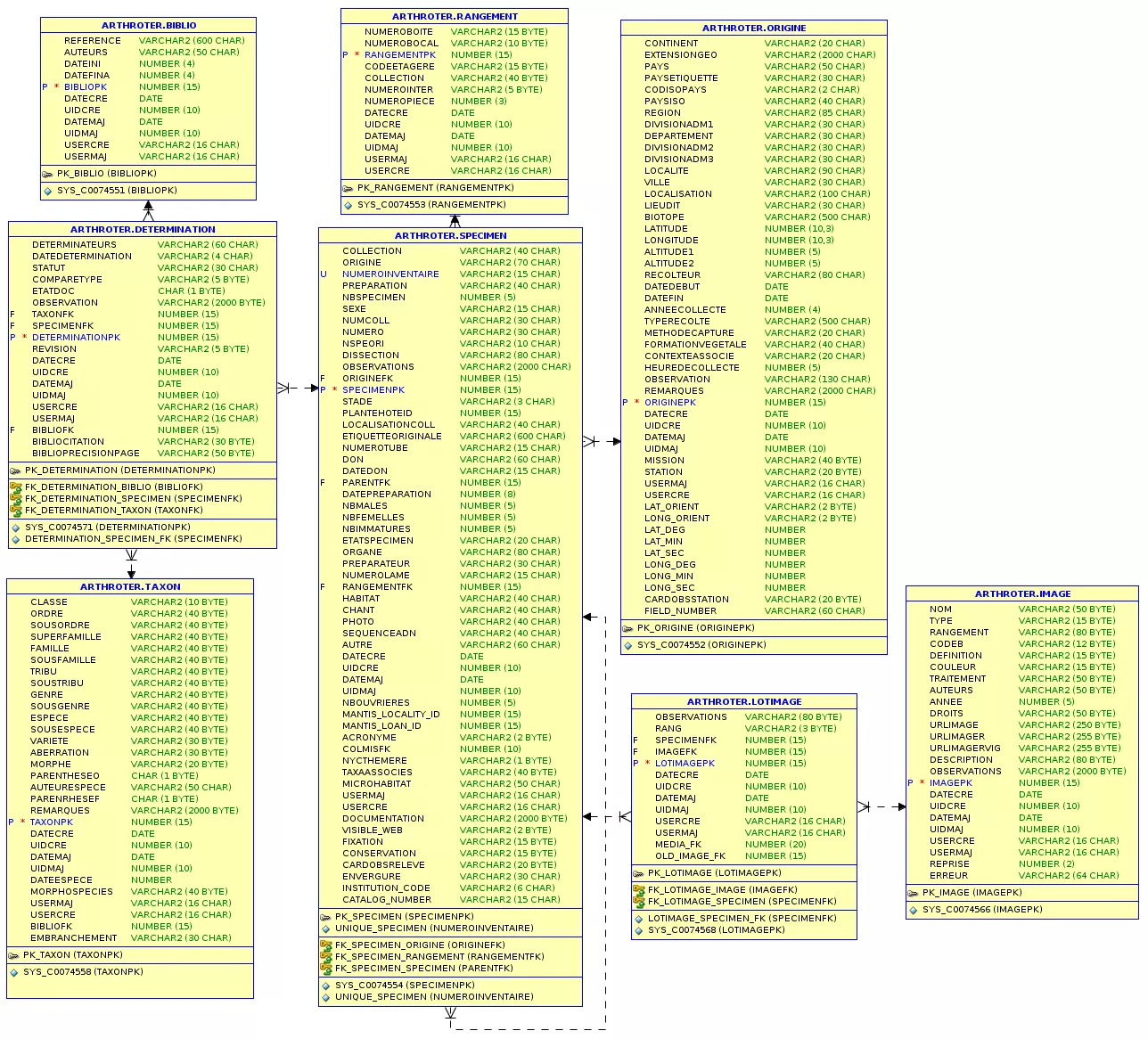
Task: Click the foreign key icon beside FK_SPECIMEN_ORIGINE
Action: click(326, 945)
